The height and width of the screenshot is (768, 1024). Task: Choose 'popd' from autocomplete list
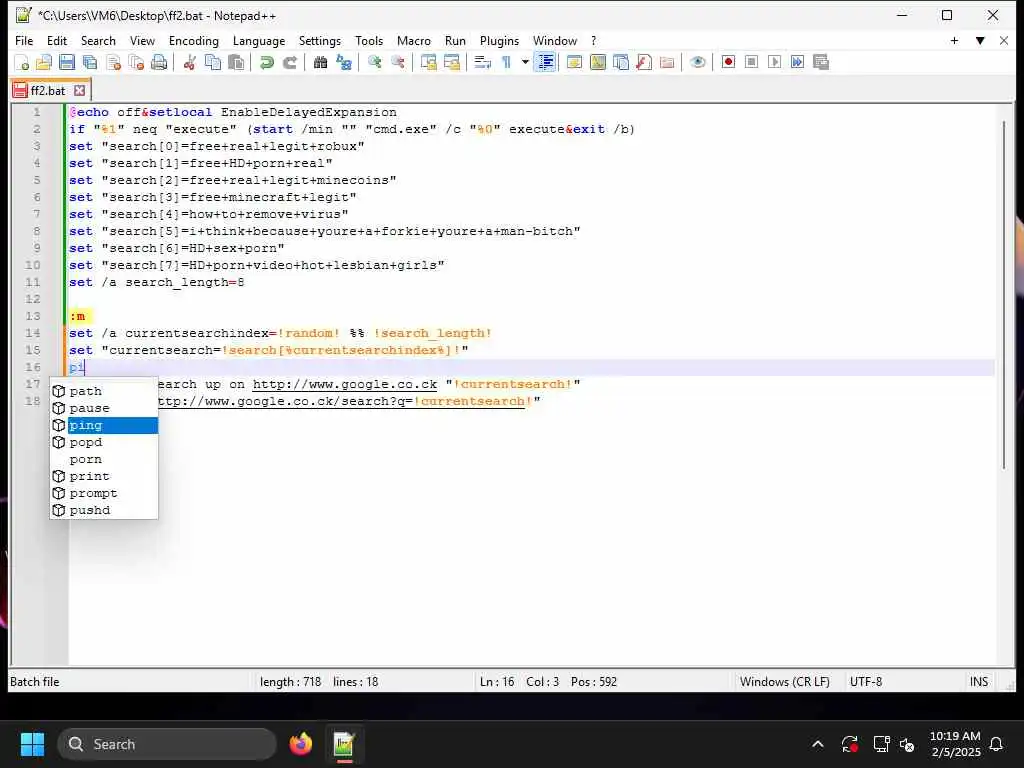(104, 442)
